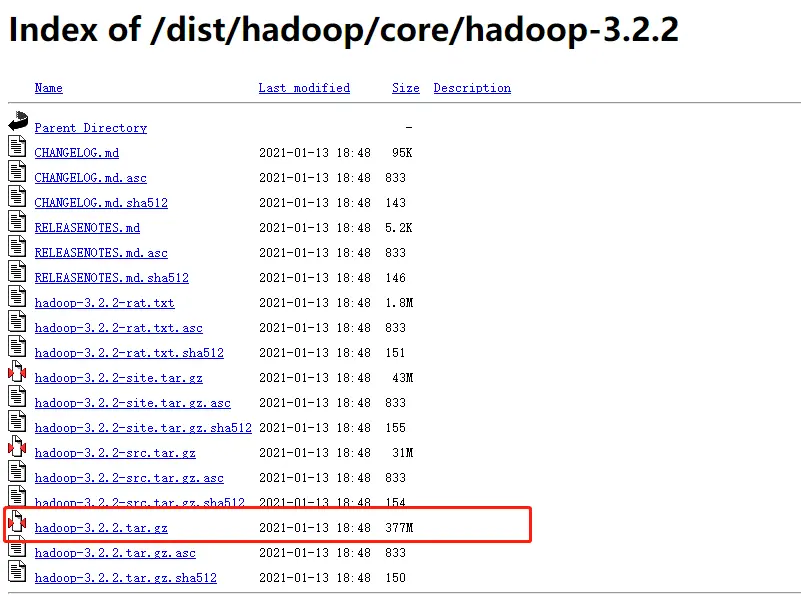Image resolution: width=801 pixels, height=608 pixels.
Task: Download the hadoop-3.2.2.tar.gz binary release
Action: 101,528
